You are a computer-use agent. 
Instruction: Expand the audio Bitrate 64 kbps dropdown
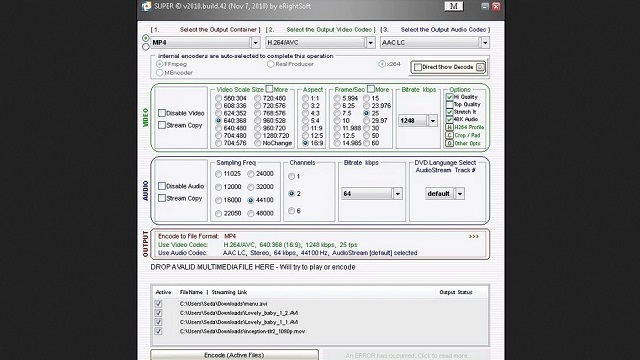point(398,193)
